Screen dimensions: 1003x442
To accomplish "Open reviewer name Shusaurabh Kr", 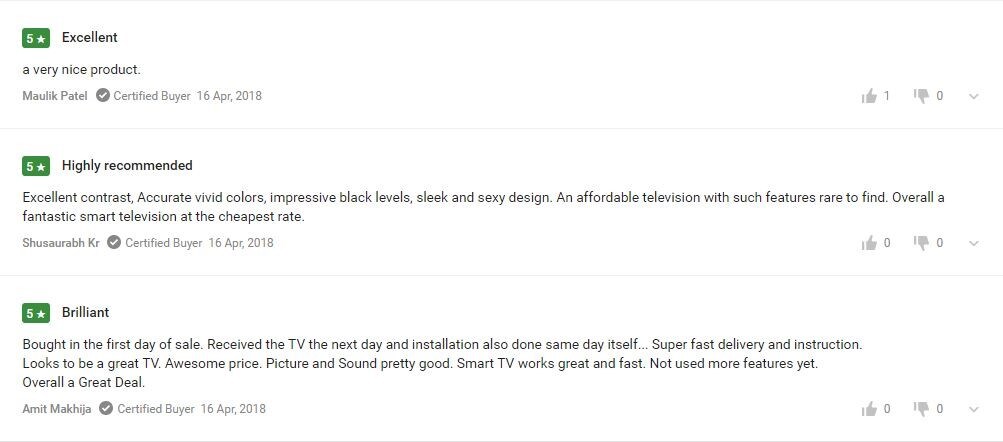I will click(61, 243).
